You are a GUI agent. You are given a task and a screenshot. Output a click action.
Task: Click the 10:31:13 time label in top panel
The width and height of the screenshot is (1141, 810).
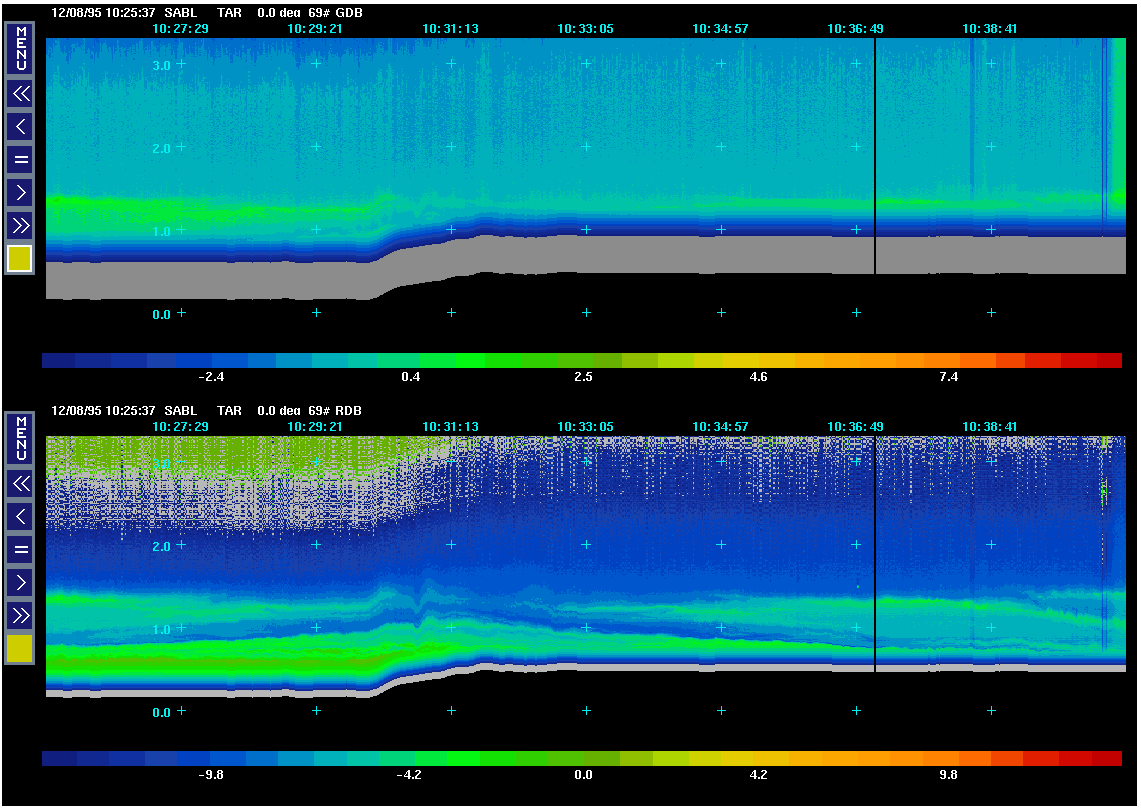(450, 29)
